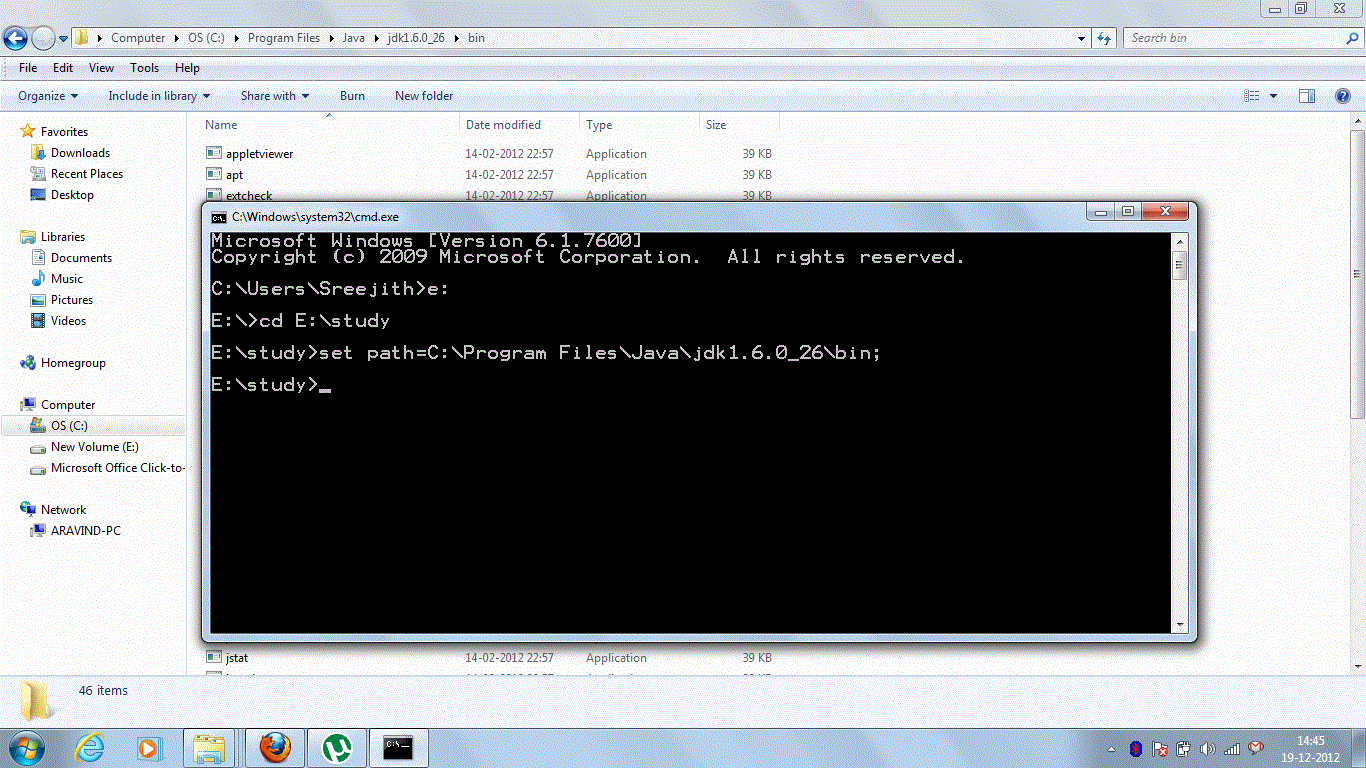Click the volume speaker icon in the tray
1366x768 pixels.
[x=1207, y=748]
